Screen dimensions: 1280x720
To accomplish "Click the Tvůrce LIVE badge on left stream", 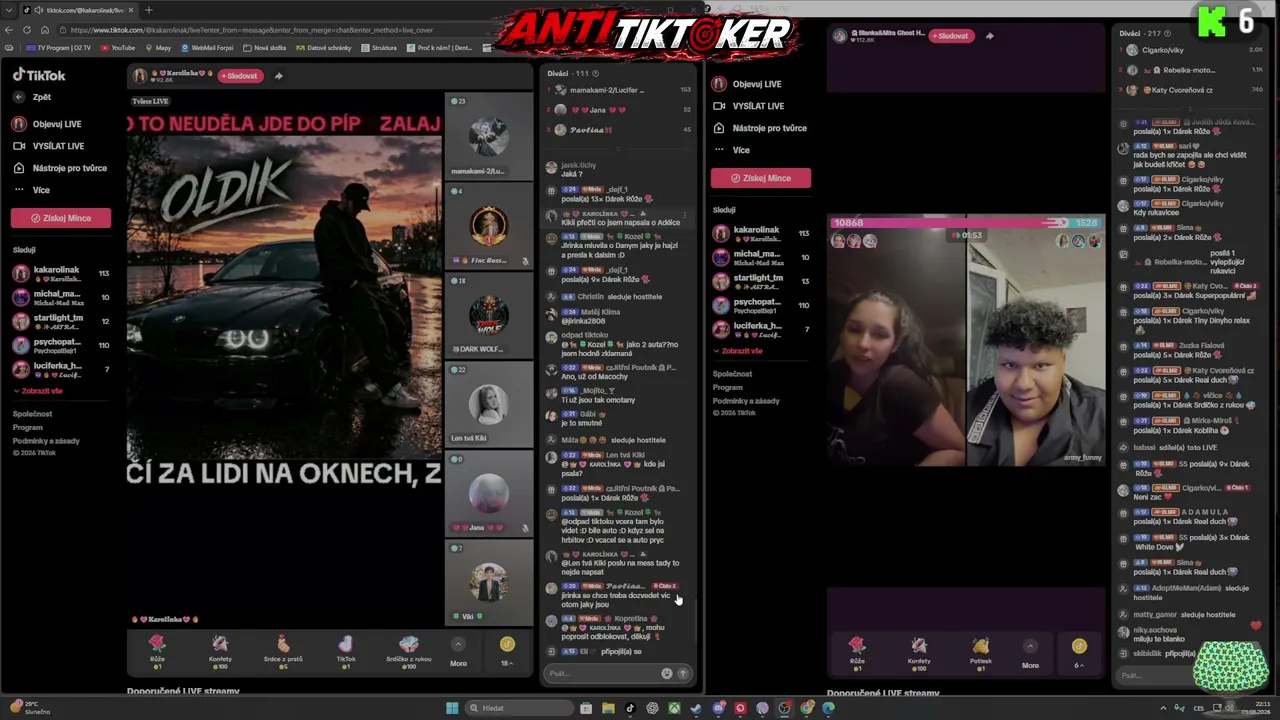I will (x=150, y=101).
